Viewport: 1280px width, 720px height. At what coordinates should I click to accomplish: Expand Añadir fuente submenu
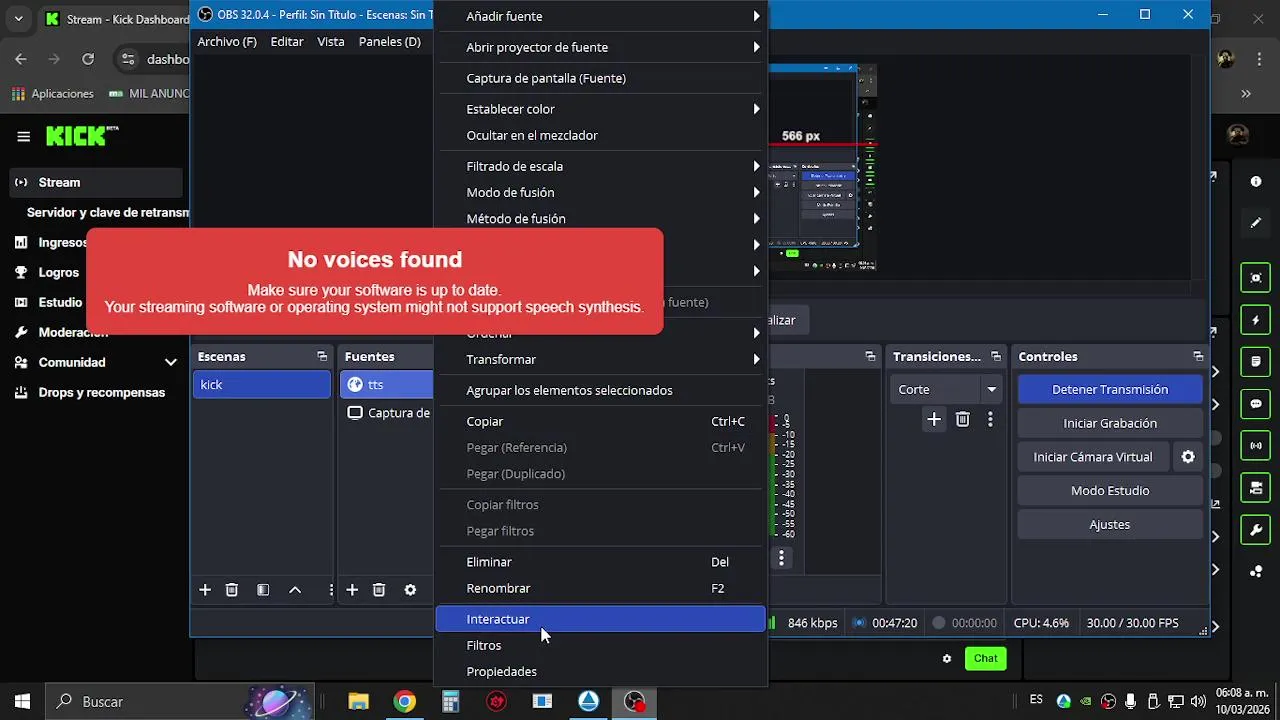[x=600, y=16]
